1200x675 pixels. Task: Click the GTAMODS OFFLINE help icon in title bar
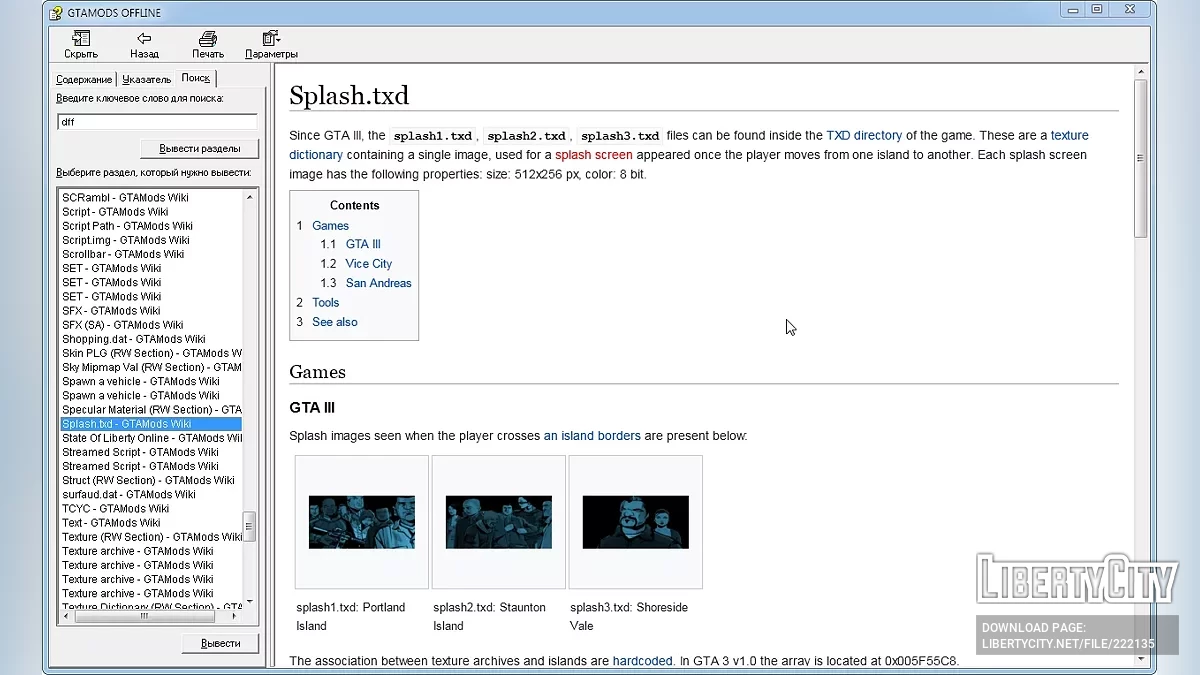(56, 12)
